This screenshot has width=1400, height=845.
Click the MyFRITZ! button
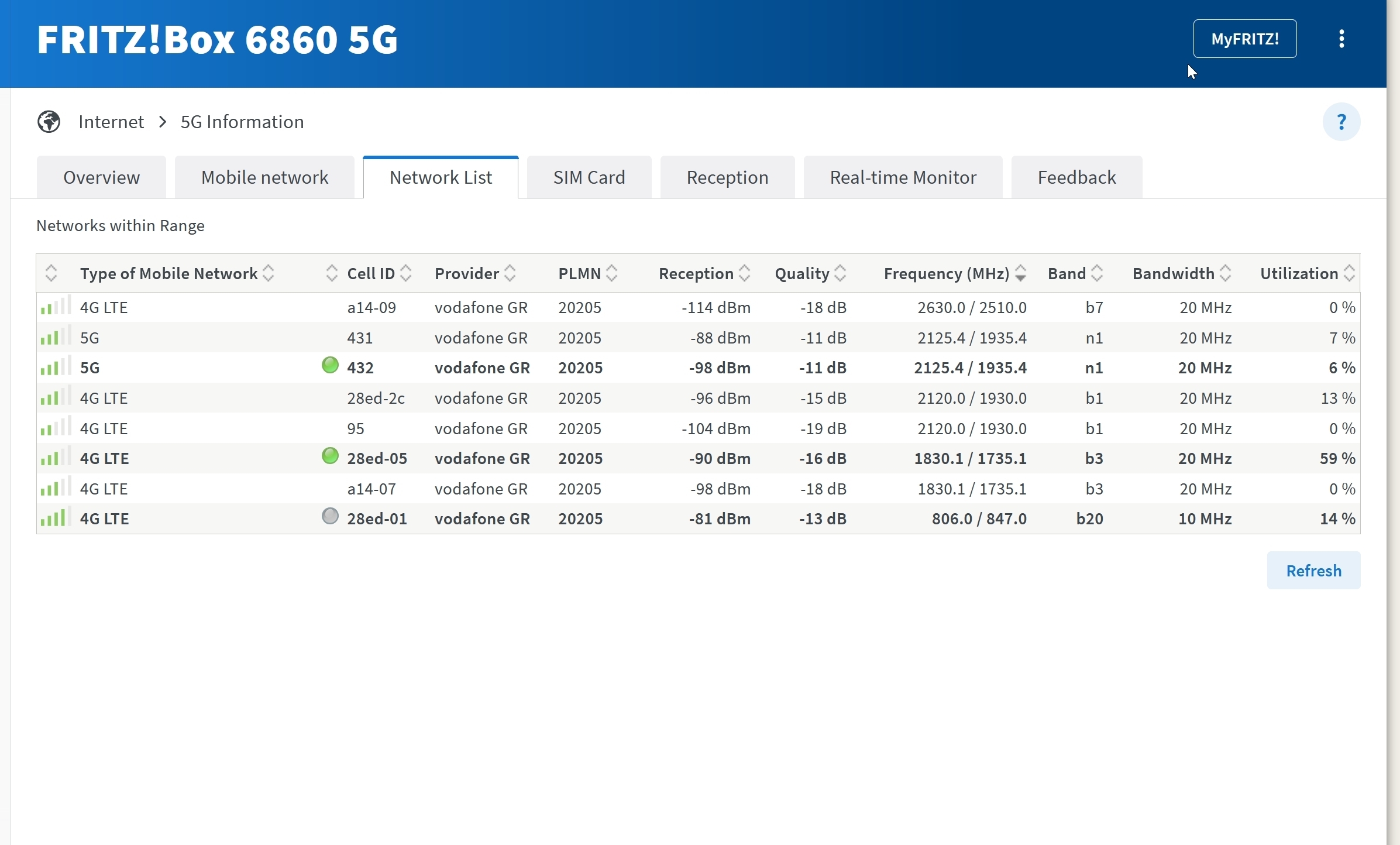click(1245, 39)
